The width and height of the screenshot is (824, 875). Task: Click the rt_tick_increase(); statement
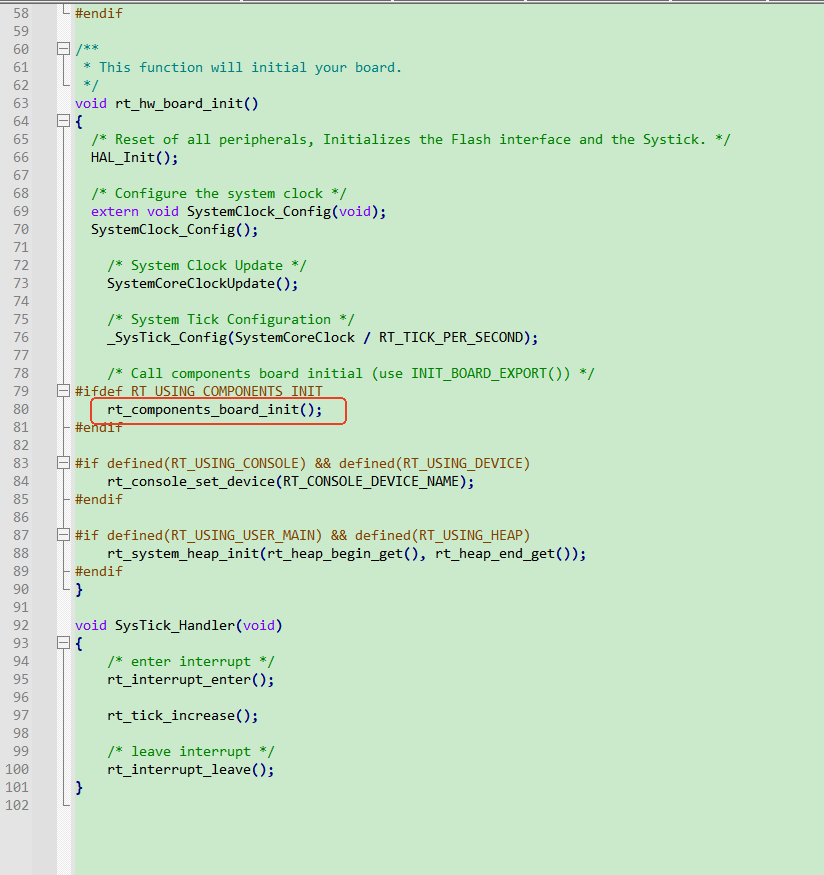(182, 715)
